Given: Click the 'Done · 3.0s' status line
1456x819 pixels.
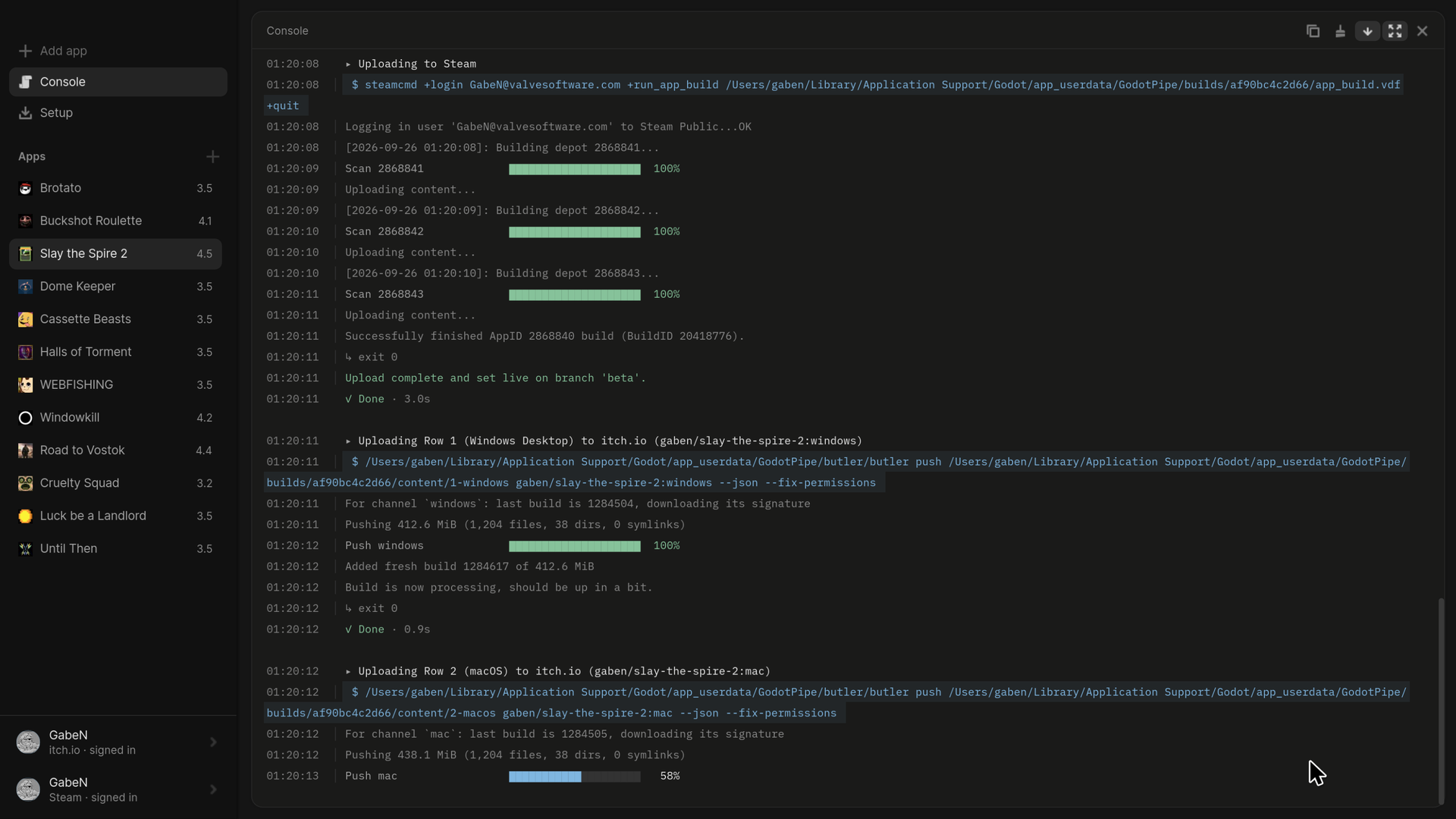Looking at the screenshot, I should tap(388, 399).
